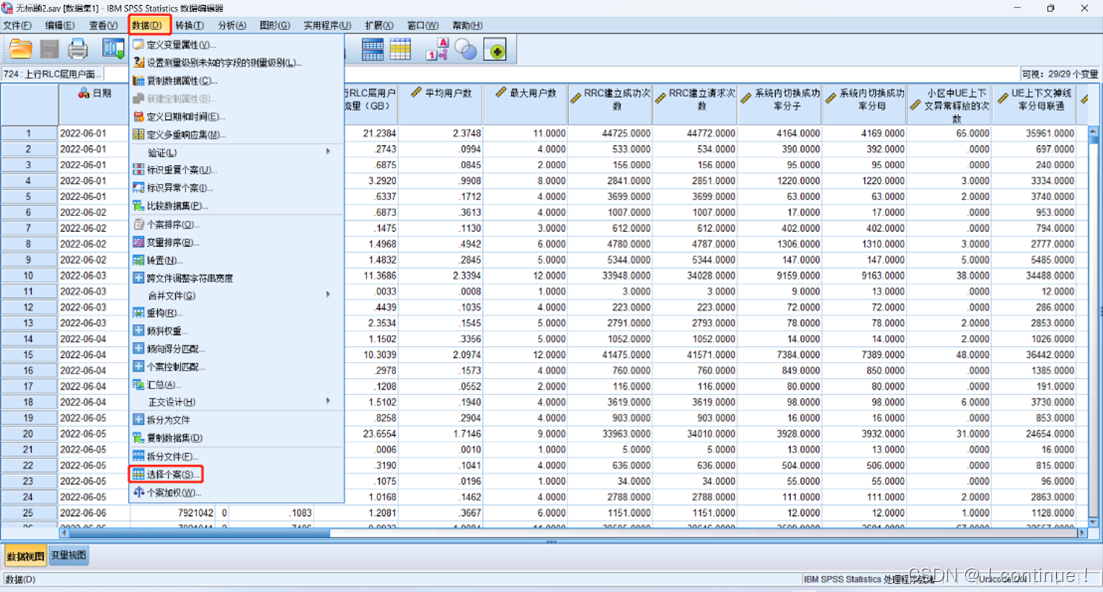Image resolution: width=1103 pixels, height=592 pixels.
Task: Click cell value 35961.0000
Action: point(1034,133)
